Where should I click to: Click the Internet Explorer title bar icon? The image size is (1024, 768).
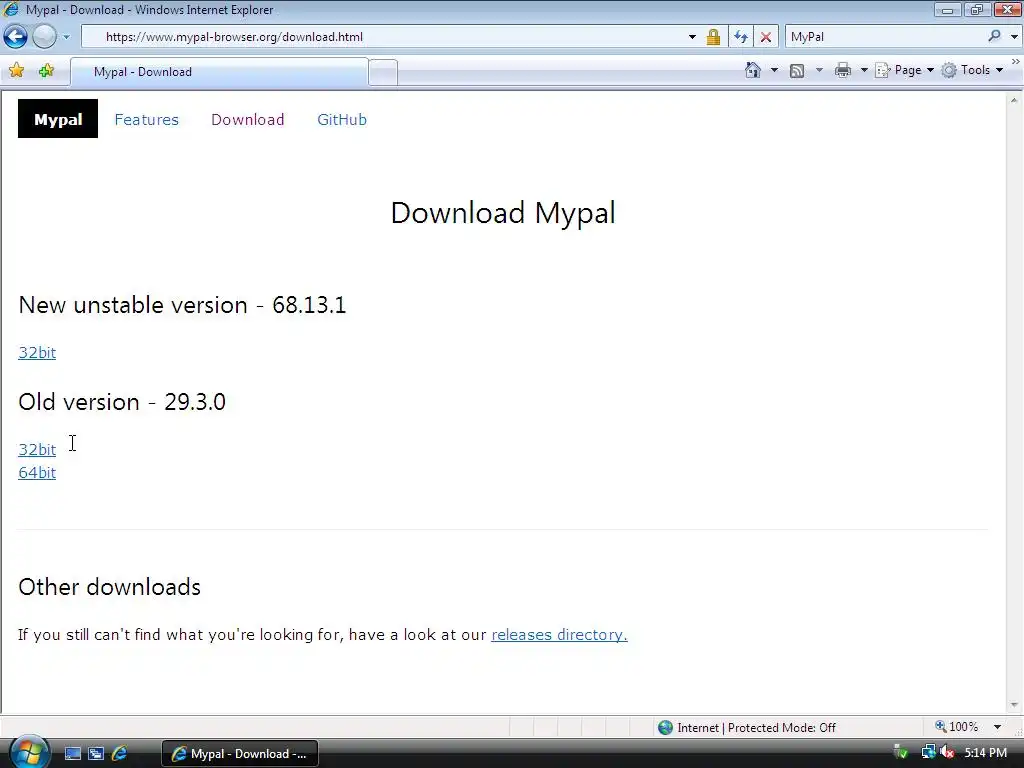(11, 10)
